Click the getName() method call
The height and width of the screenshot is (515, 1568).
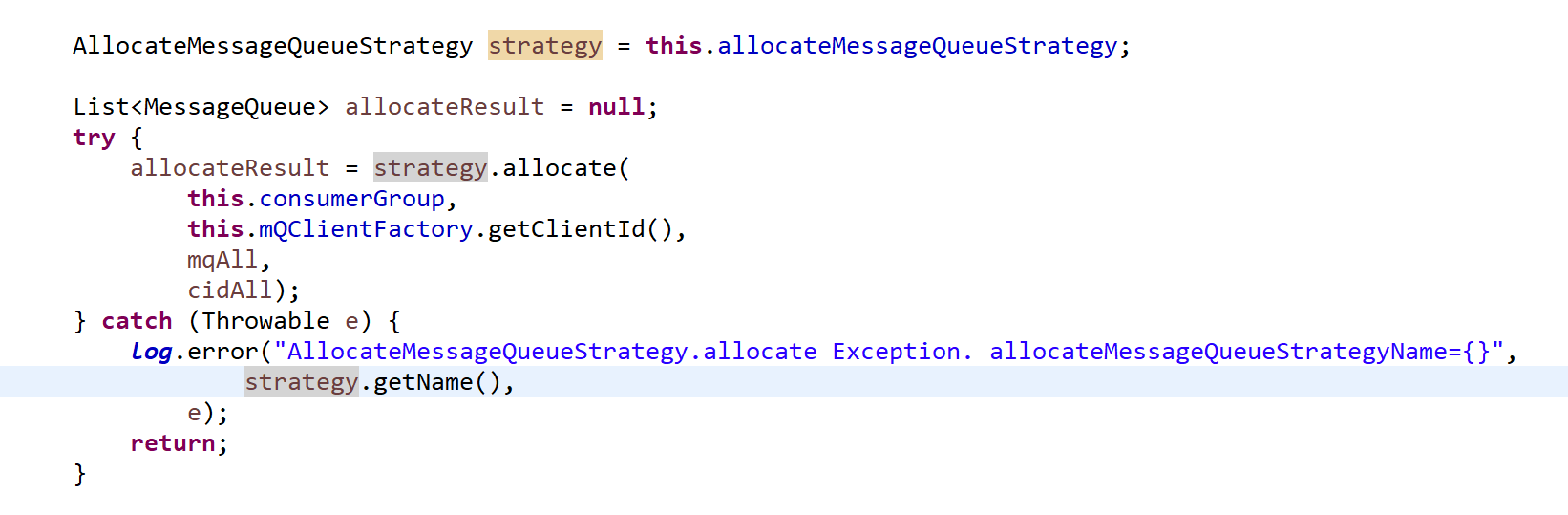pyautogui.click(x=436, y=382)
